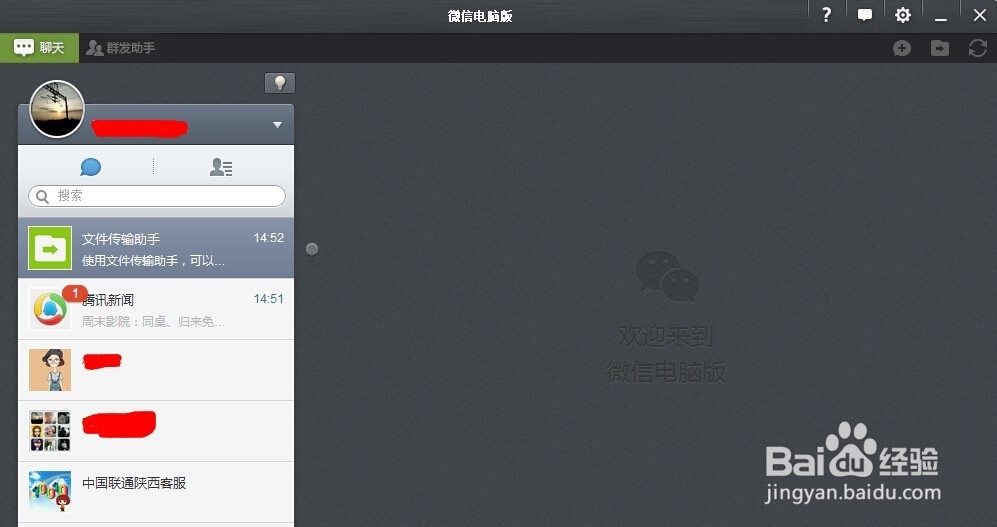The width and height of the screenshot is (997, 527).
Task: Click the 14:52 timestamp on 文件传输助手
Action: click(x=268, y=238)
